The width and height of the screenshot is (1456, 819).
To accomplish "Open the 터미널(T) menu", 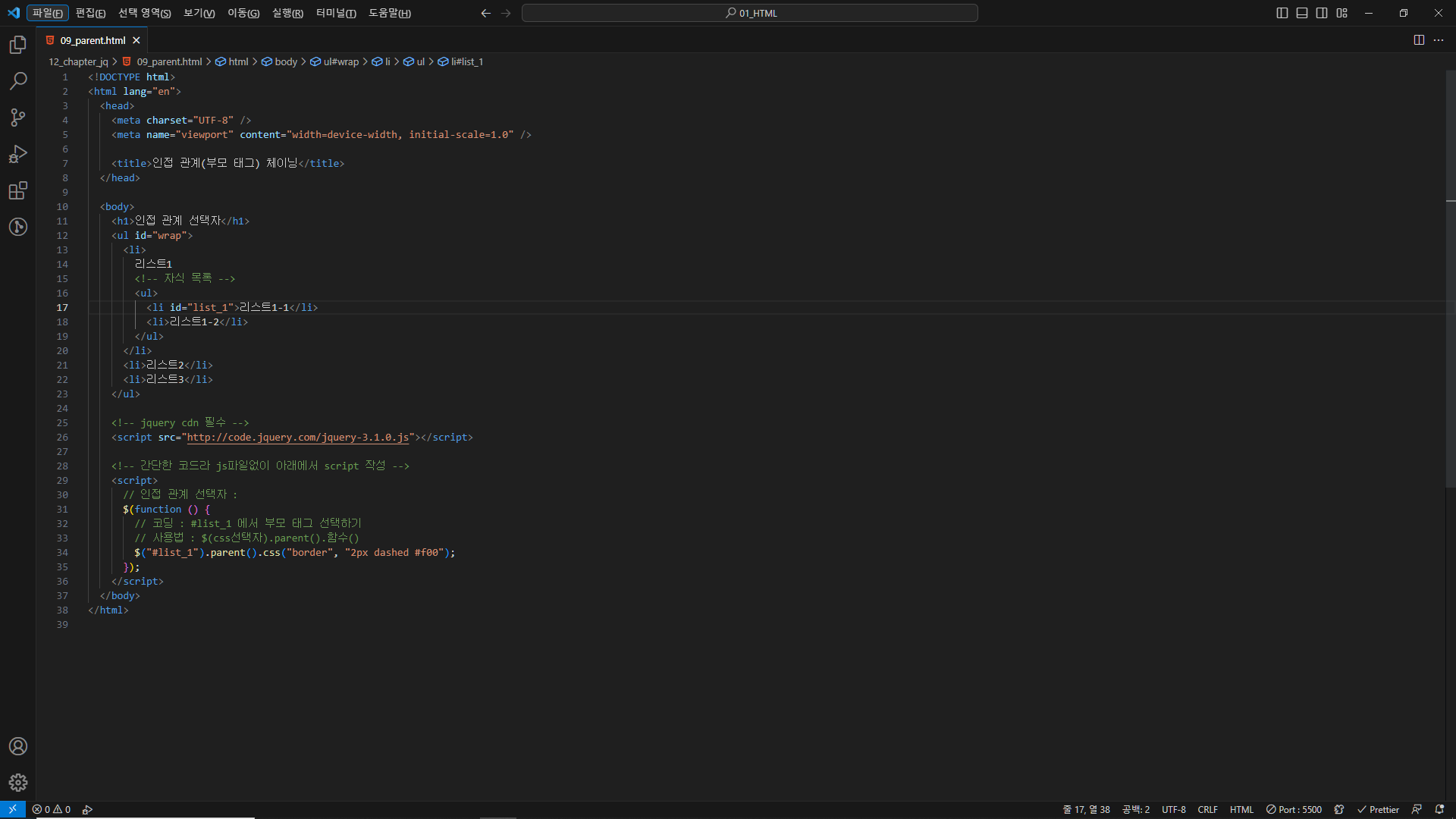I will click(x=336, y=13).
